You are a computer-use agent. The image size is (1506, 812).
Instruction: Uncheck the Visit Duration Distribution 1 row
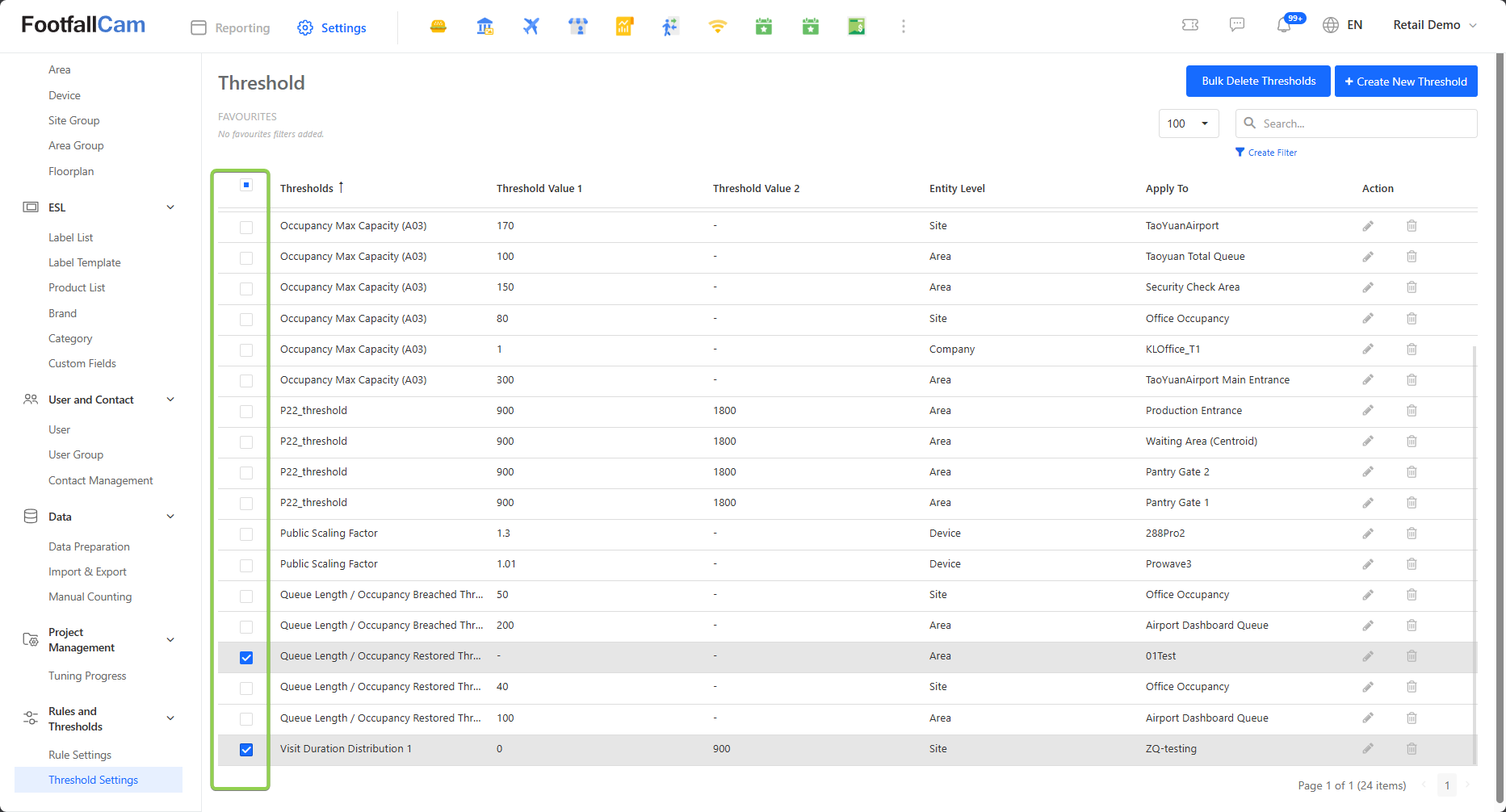246,750
